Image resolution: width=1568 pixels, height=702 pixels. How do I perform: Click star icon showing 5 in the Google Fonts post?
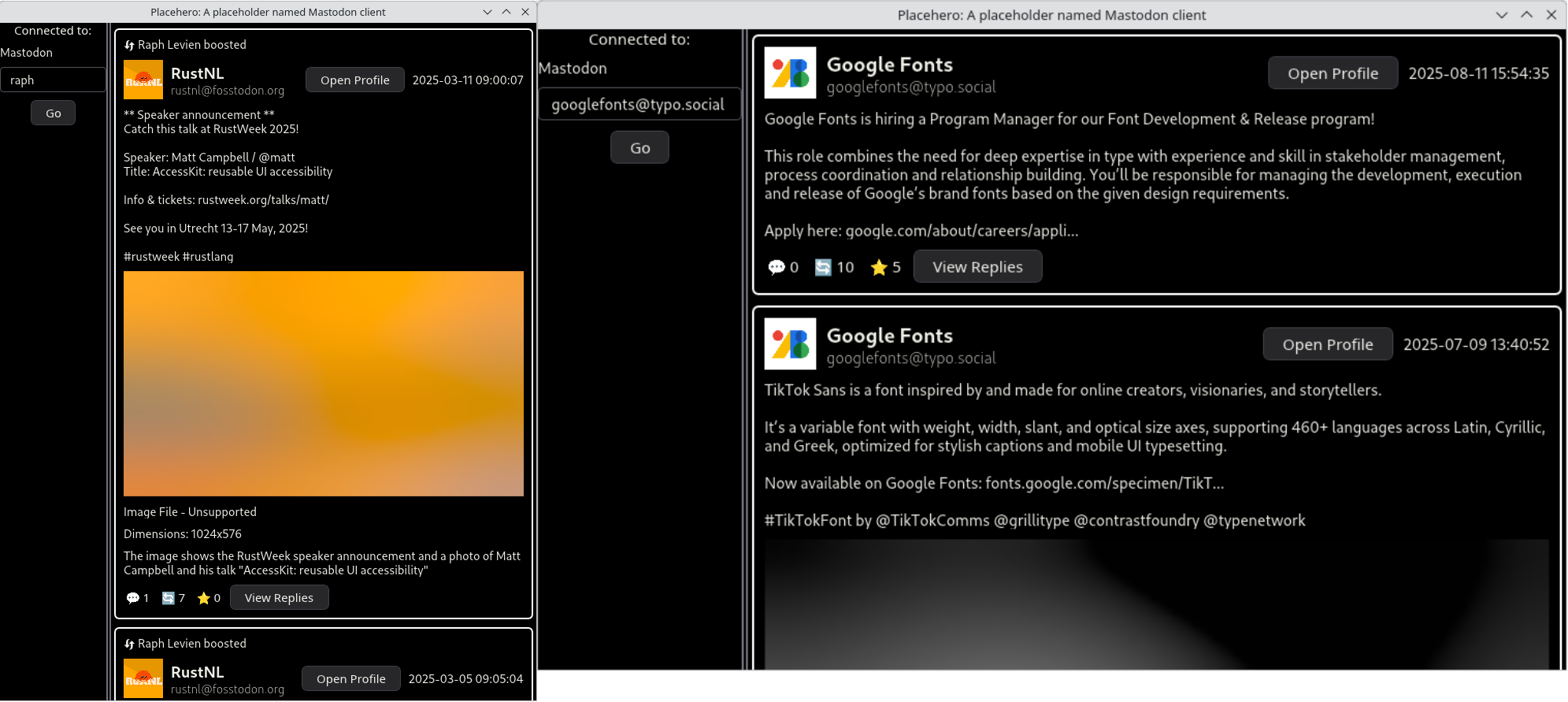pyautogui.click(x=879, y=267)
